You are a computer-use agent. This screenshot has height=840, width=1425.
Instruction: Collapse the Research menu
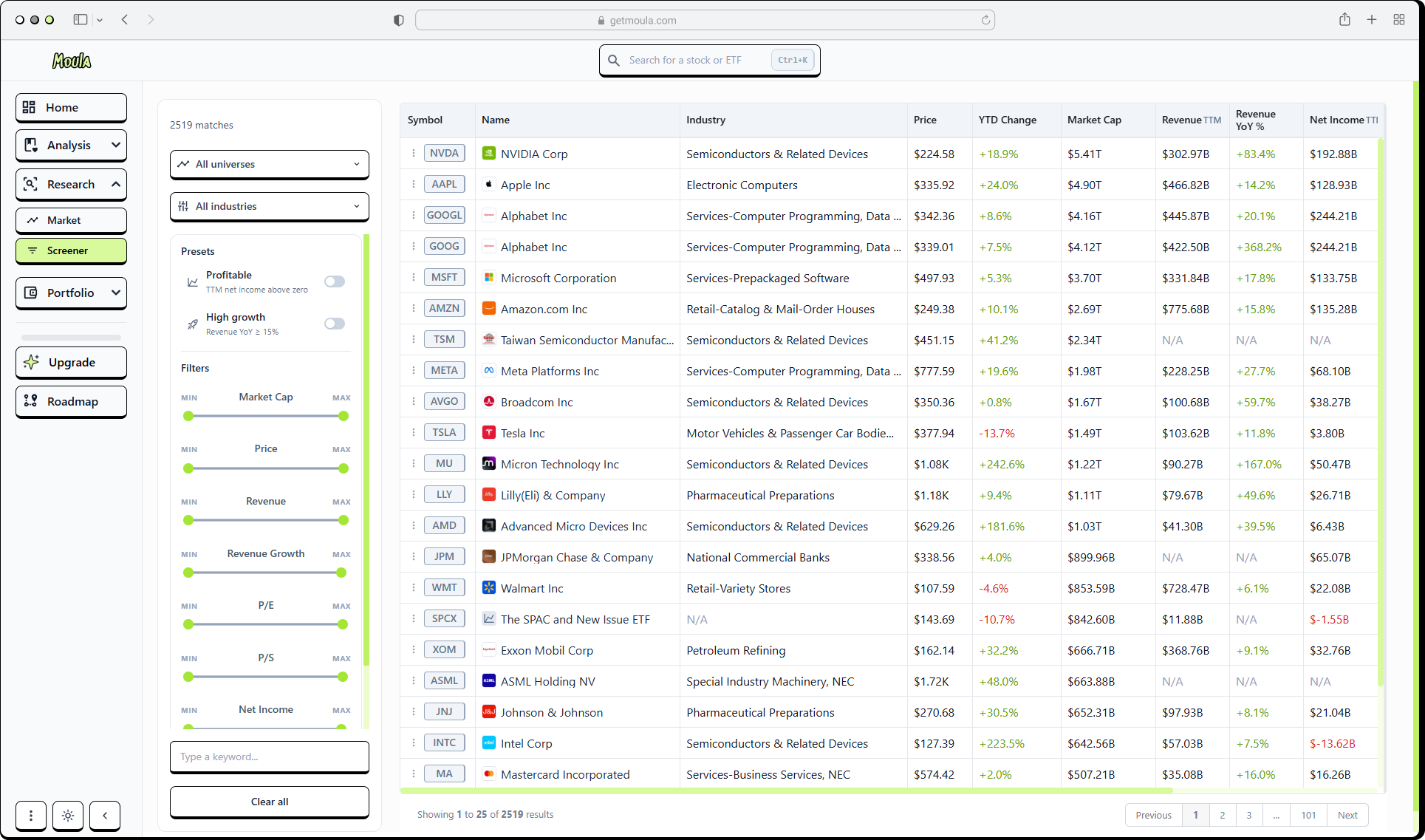(71, 185)
